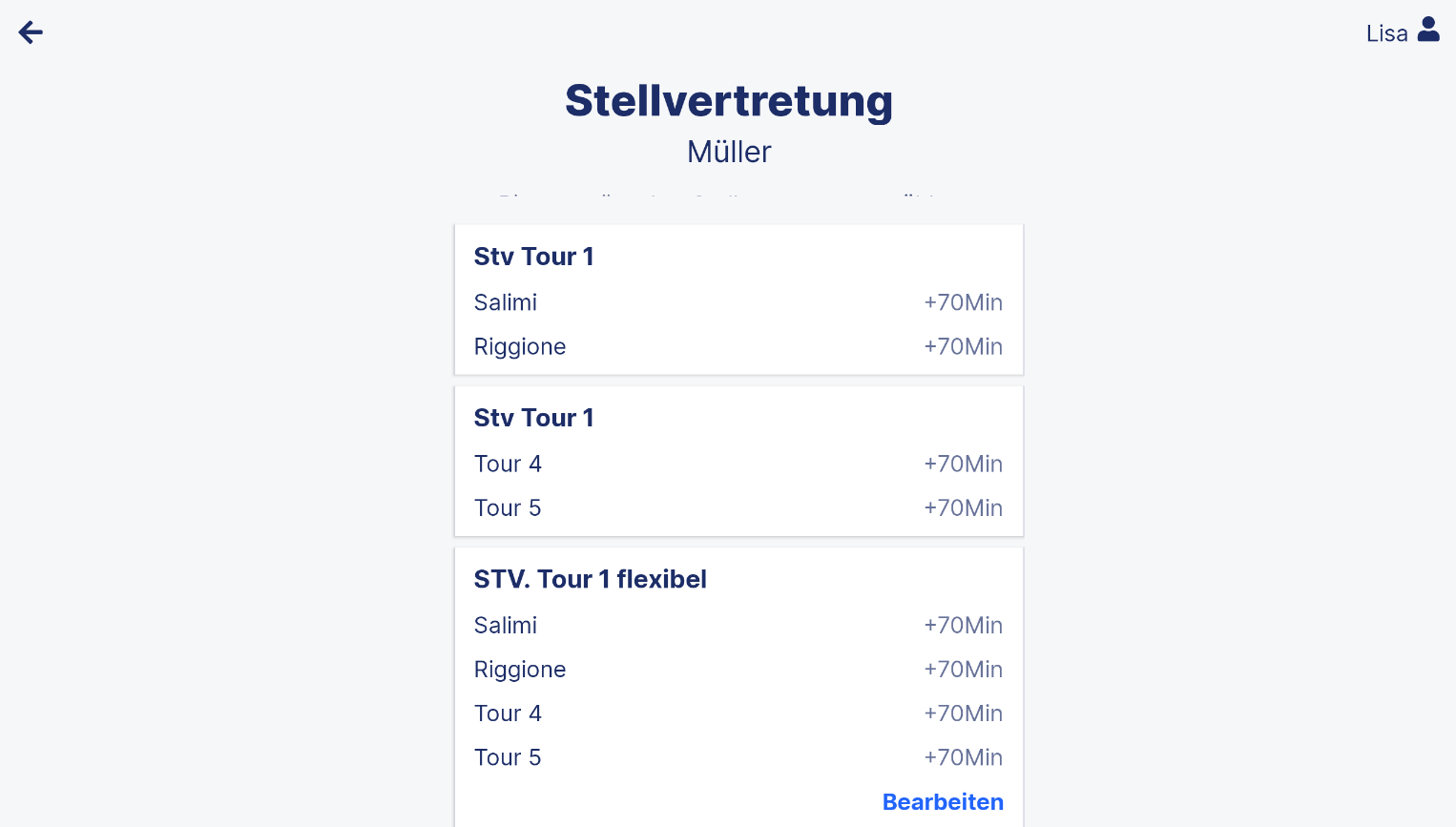The width and height of the screenshot is (1456, 827).
Task: Select Tour 4 in the flexibel card
Action: [x=508, y=713]
